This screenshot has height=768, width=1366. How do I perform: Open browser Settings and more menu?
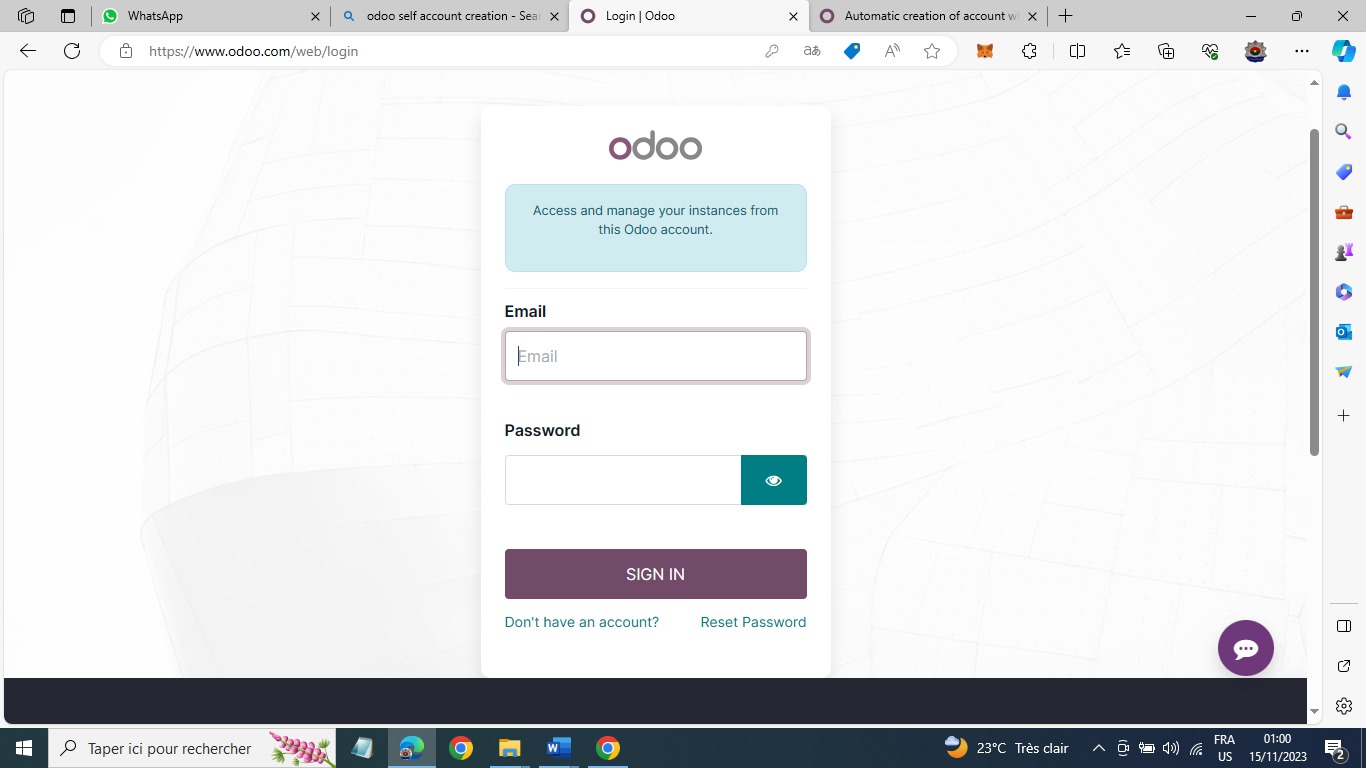[1301, 51]
